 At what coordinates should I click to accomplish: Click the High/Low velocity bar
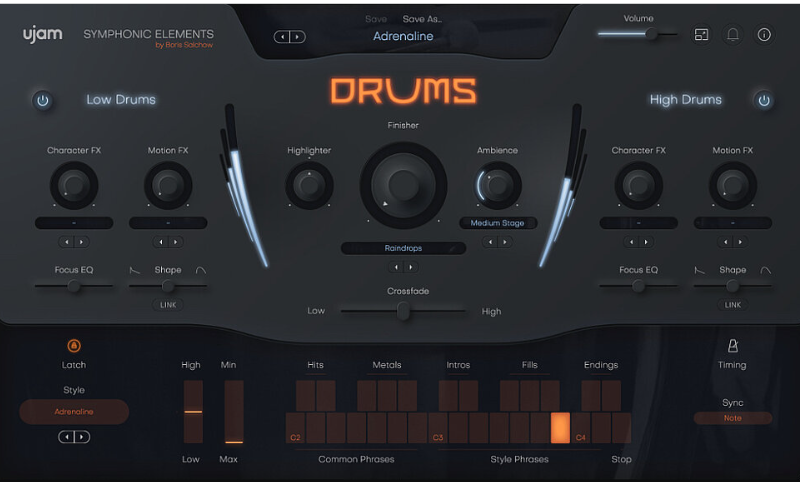tap(193, 412)
